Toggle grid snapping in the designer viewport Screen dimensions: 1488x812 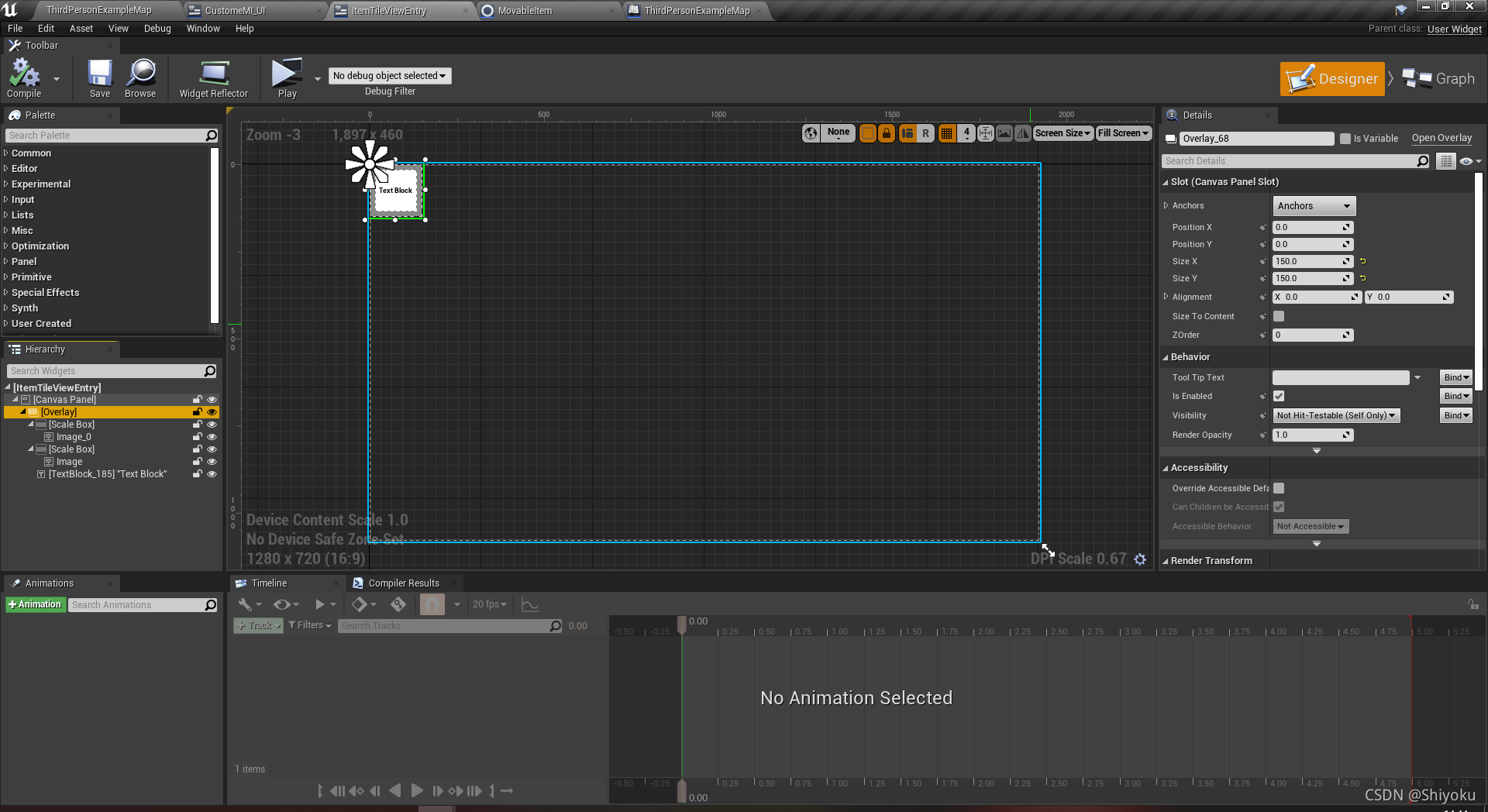(946, 132)
